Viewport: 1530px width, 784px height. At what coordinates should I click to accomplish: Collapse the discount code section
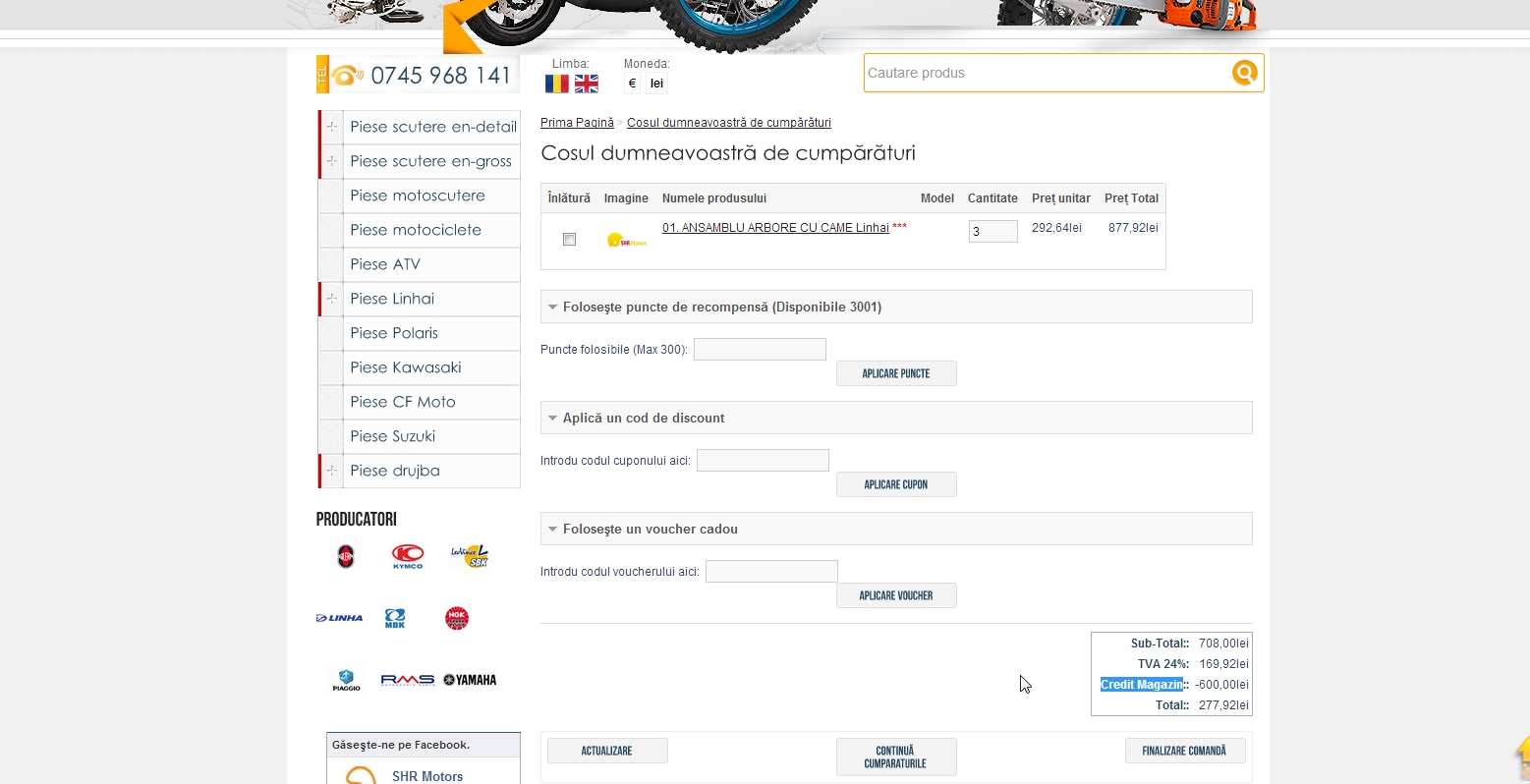coord(553,419)
